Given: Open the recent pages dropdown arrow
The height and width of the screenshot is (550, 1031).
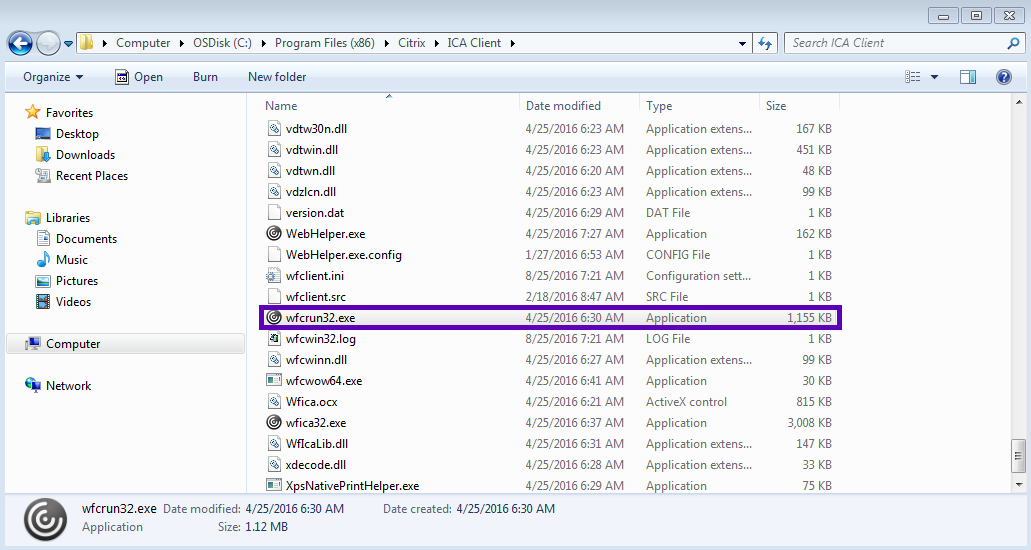Looking at the screenshot, I should coord(68,44).
